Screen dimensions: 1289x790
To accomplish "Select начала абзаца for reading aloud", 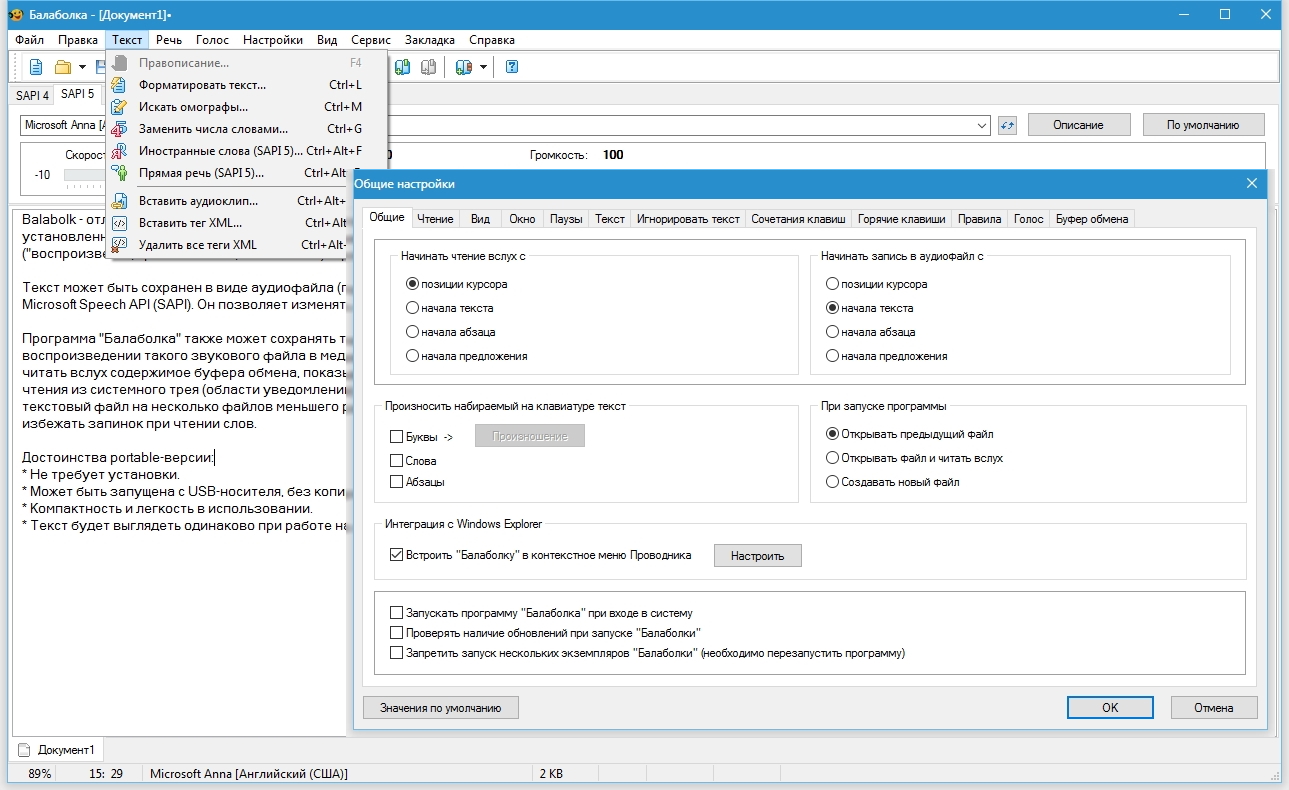I will coord(412,332).
